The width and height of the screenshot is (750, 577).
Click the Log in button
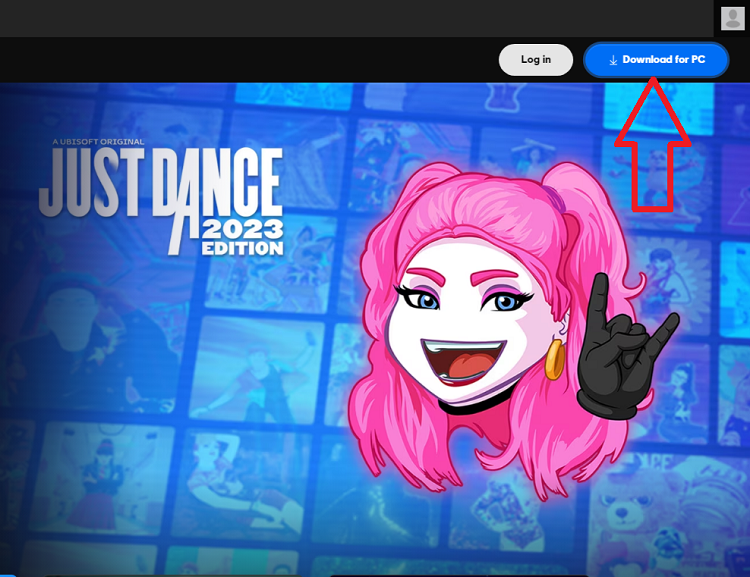(536, 60)
